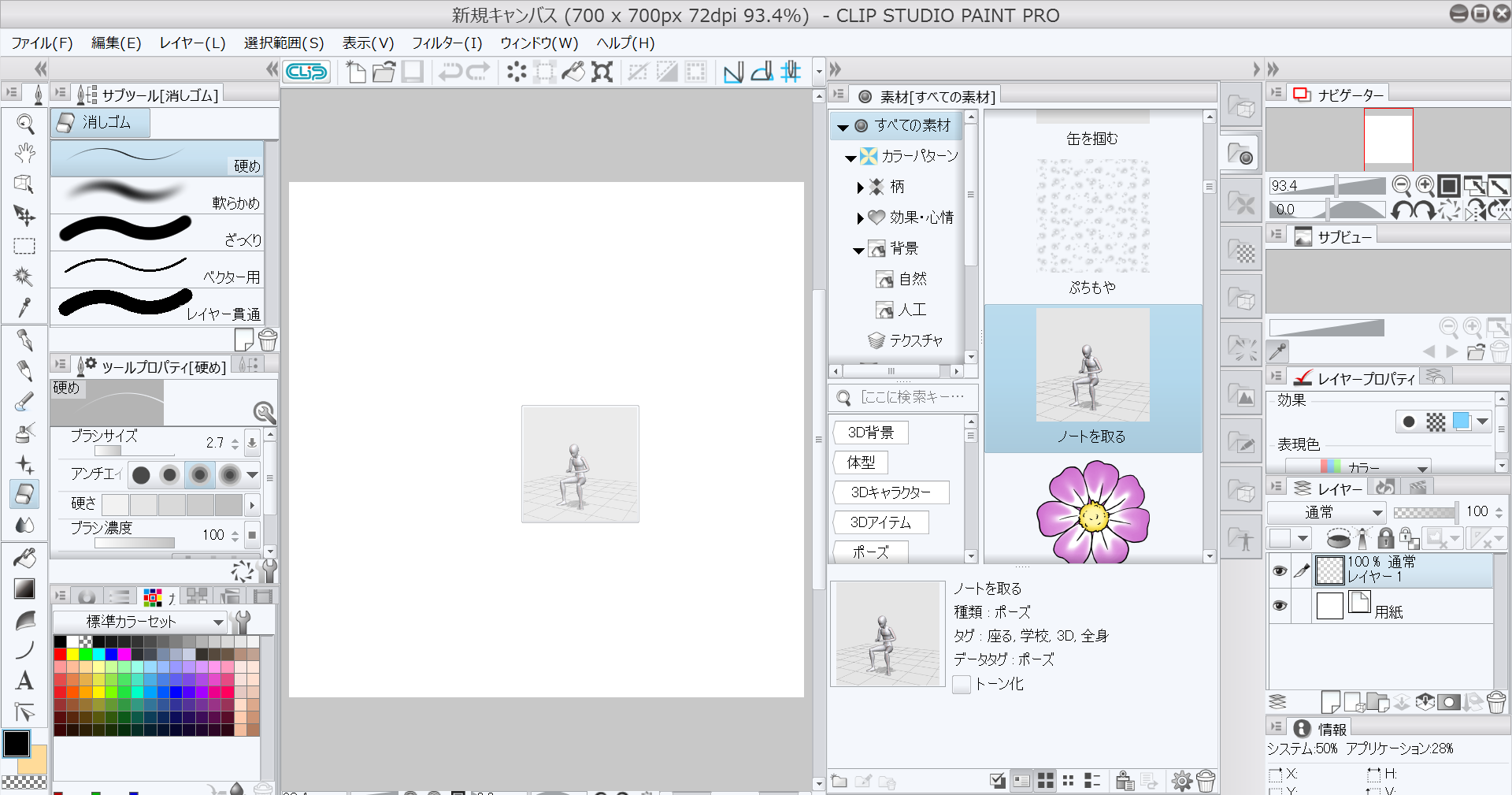1512x795 pixels.
Task: Select the Zoom magnifier tool
Action: tap(24, 124)
